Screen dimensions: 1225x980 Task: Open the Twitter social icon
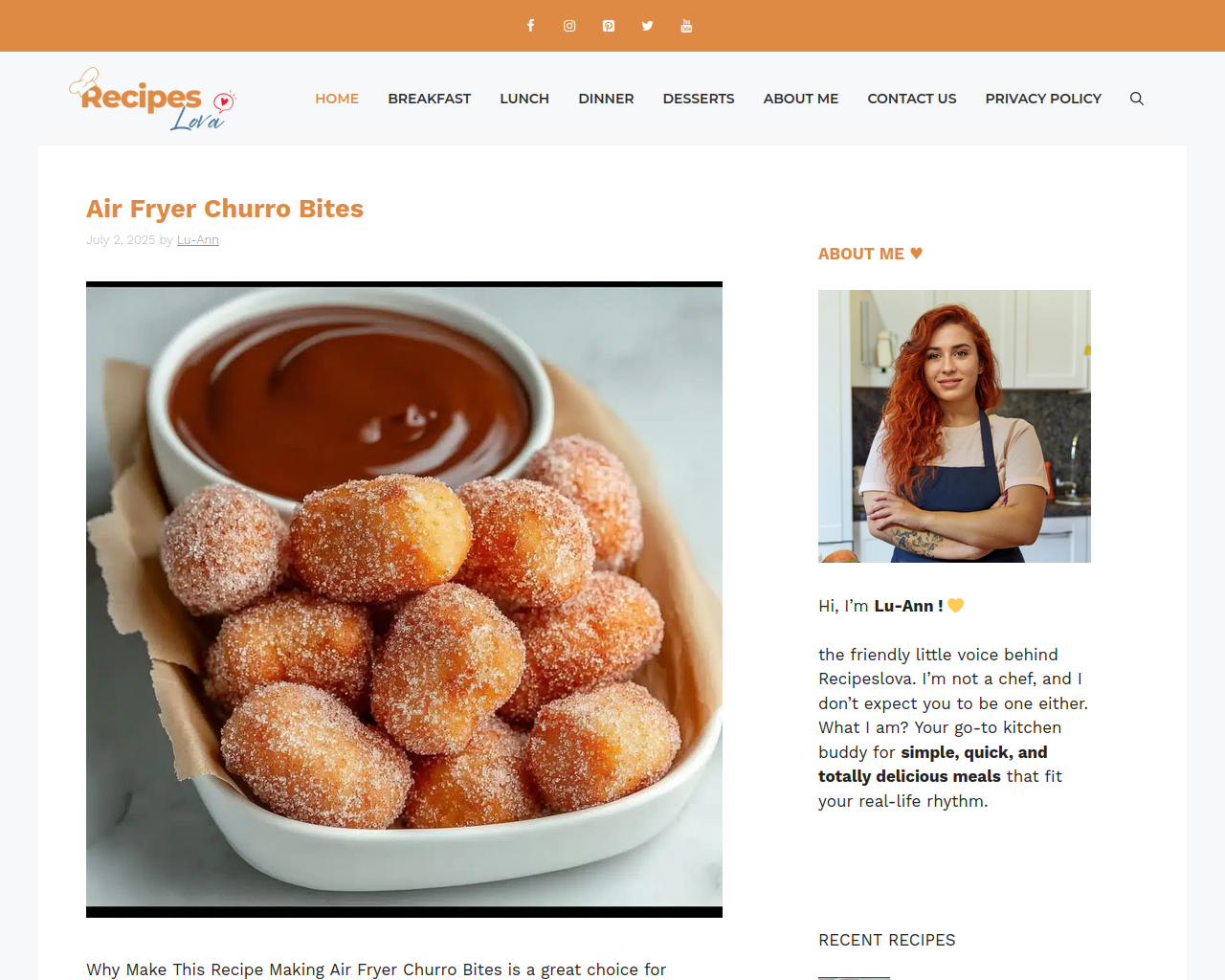(647, 26)
